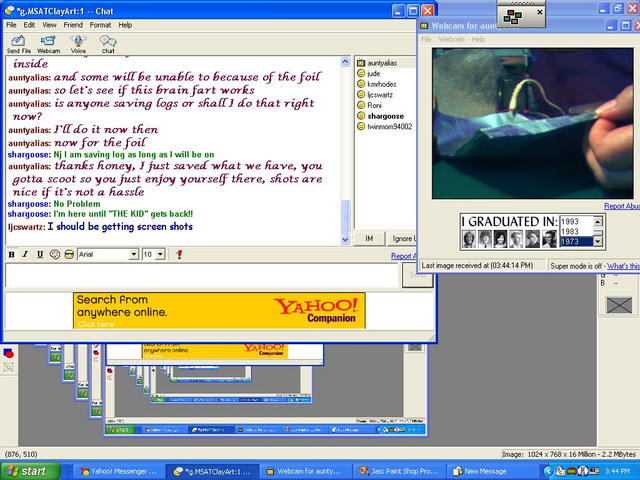Open the text color palette icon
The image size is (640, 480).
coord(55,254)
